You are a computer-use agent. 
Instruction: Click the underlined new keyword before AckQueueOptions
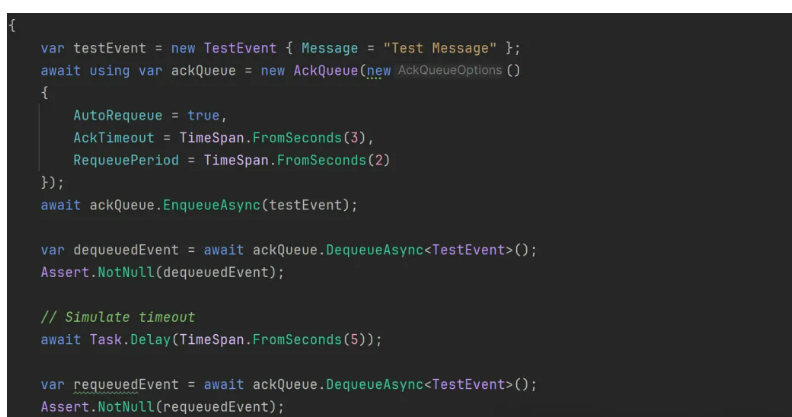click(x=378, y=71)
